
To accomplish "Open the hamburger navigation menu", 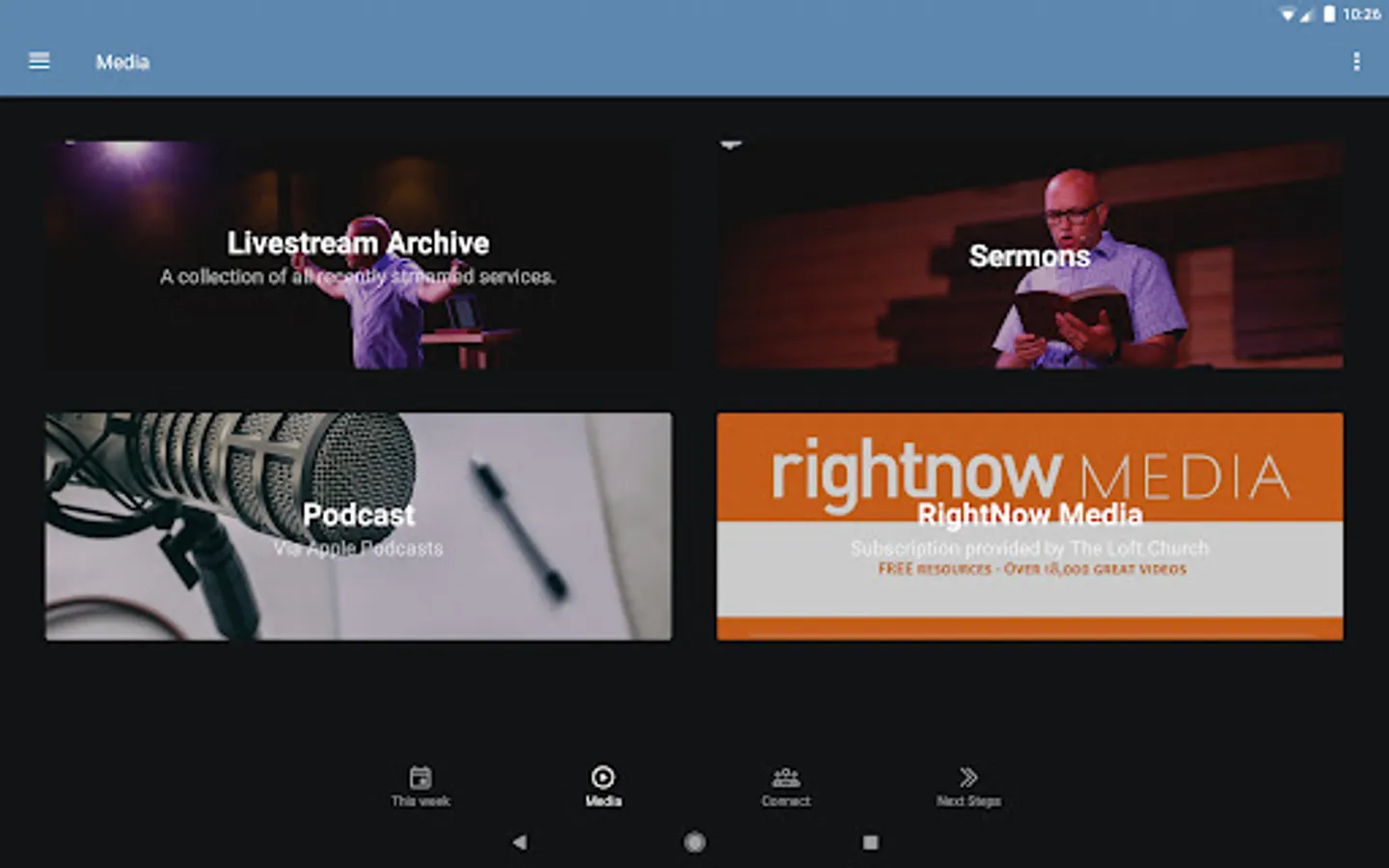I will 40,62.
